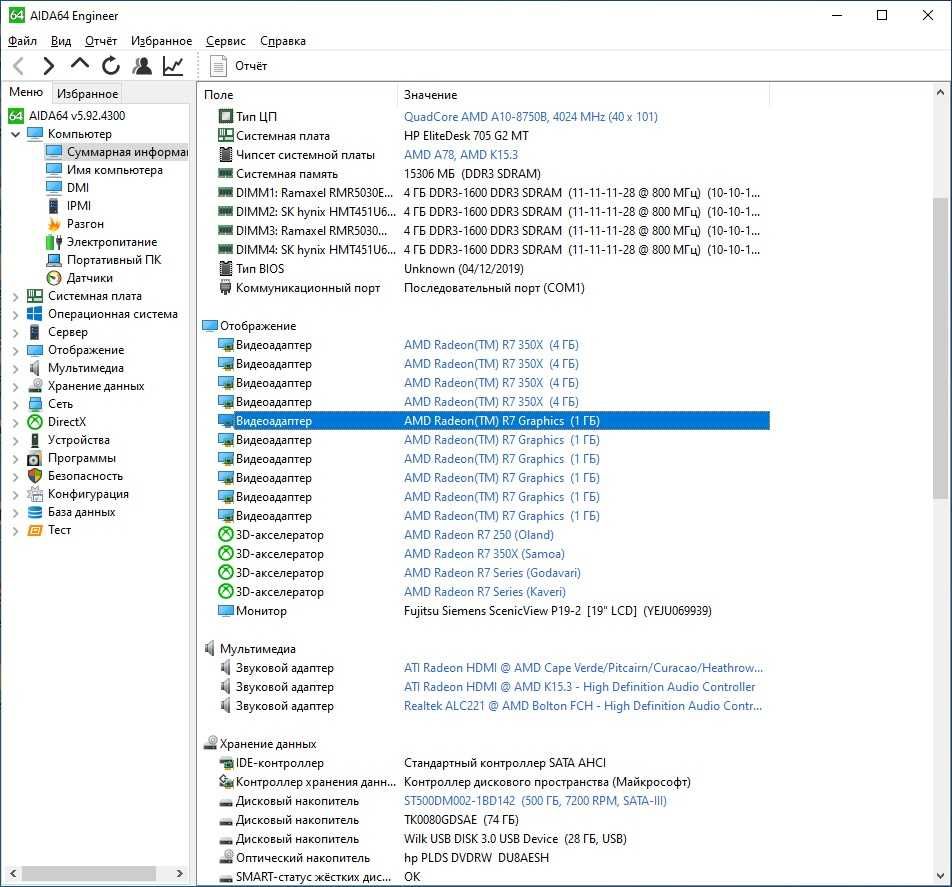The image size is (952, 887).
Task: Click the Мультимедиа speaker icon in tree
Action: click(35, 368)
